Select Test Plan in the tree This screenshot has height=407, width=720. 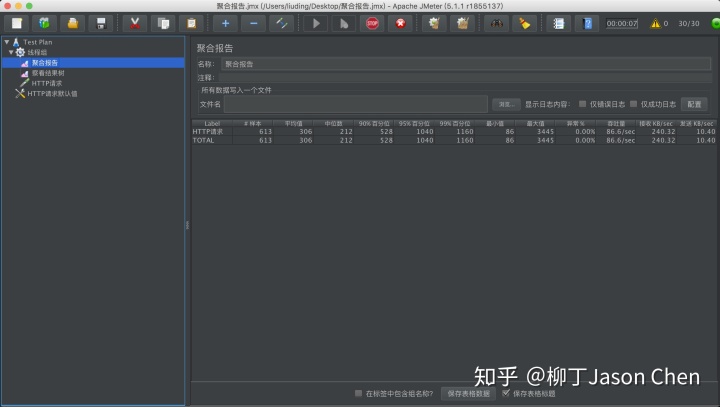point(38,42)
